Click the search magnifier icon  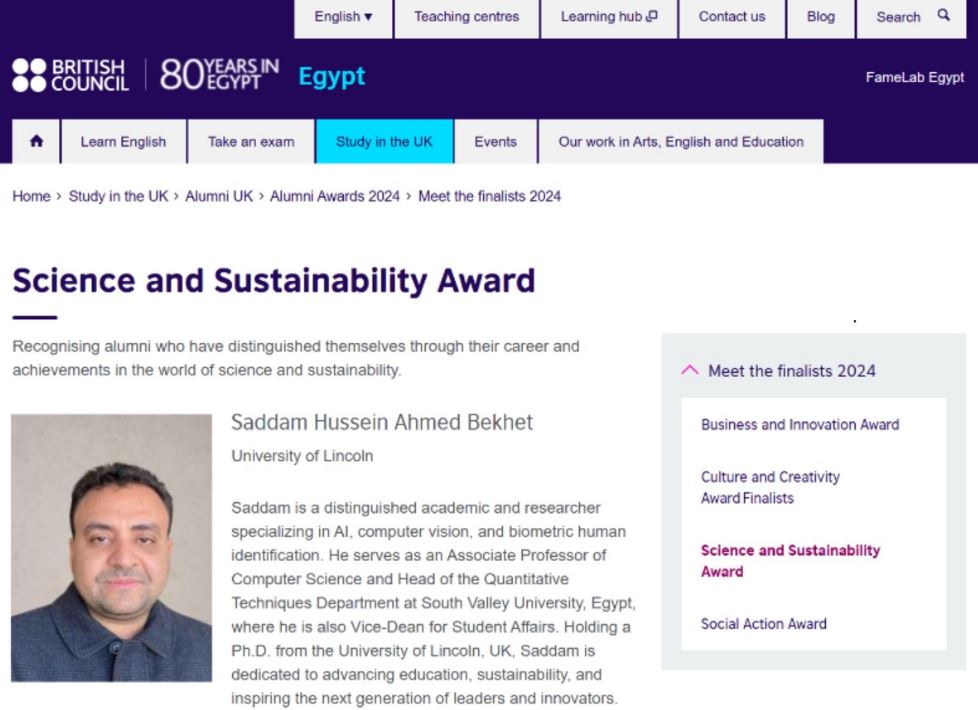pos(944,15)
